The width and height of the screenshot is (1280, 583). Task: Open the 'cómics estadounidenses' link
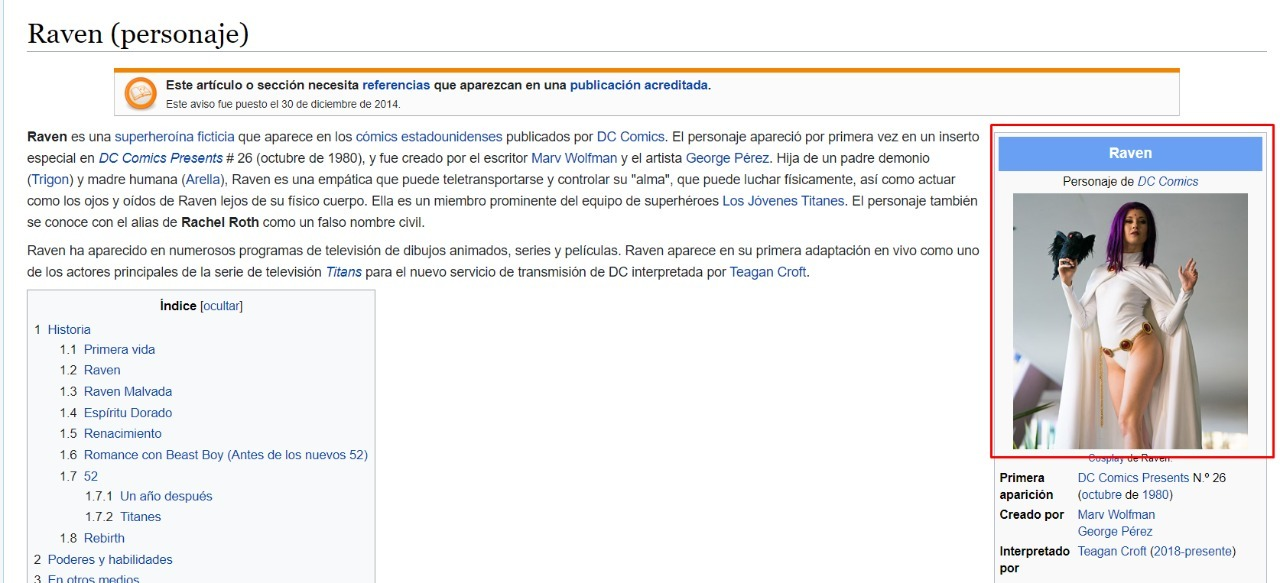pyautogui.click(x=429, y=136)
